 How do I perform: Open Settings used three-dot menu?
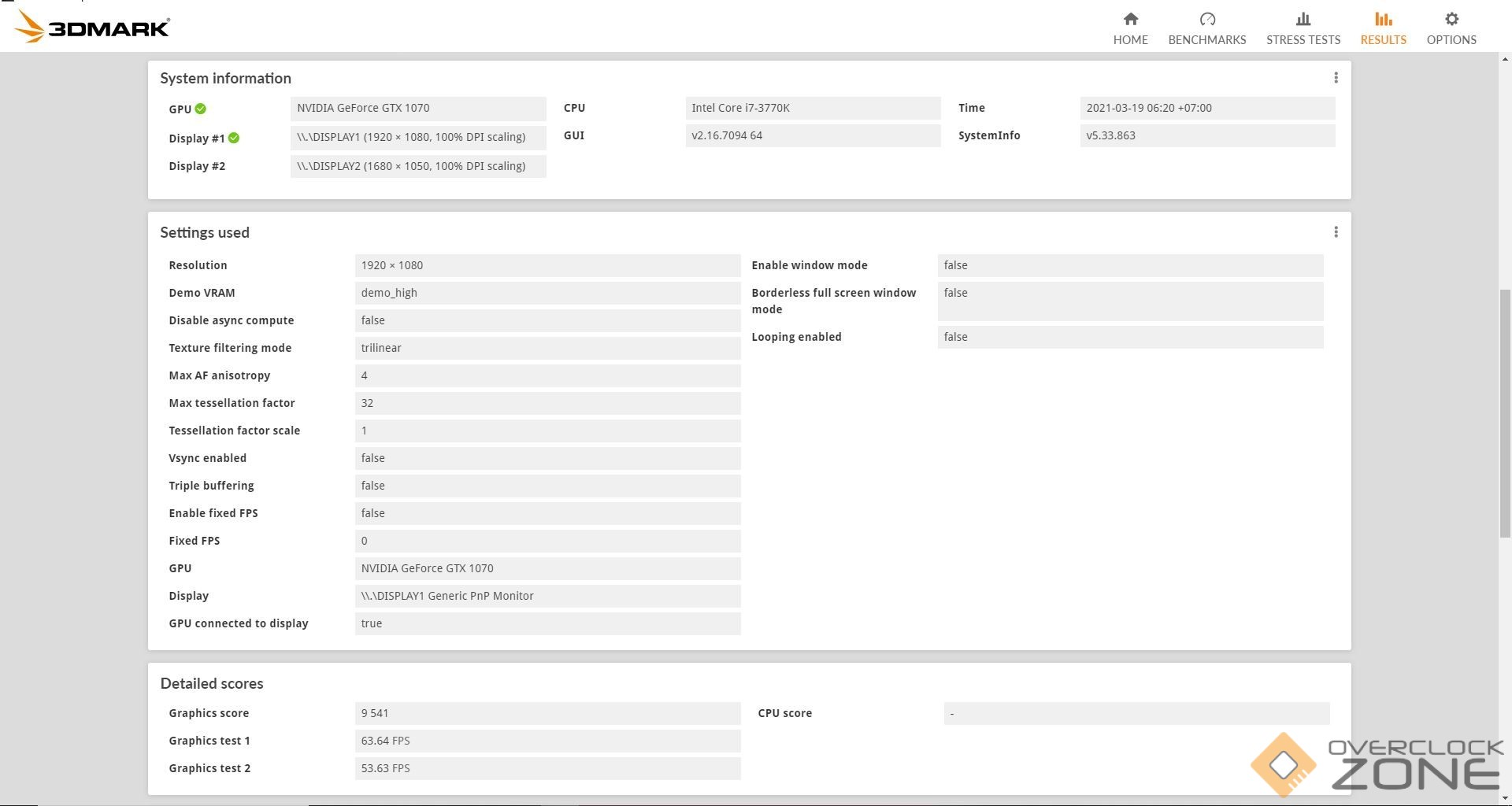[x=1335, y=232]
